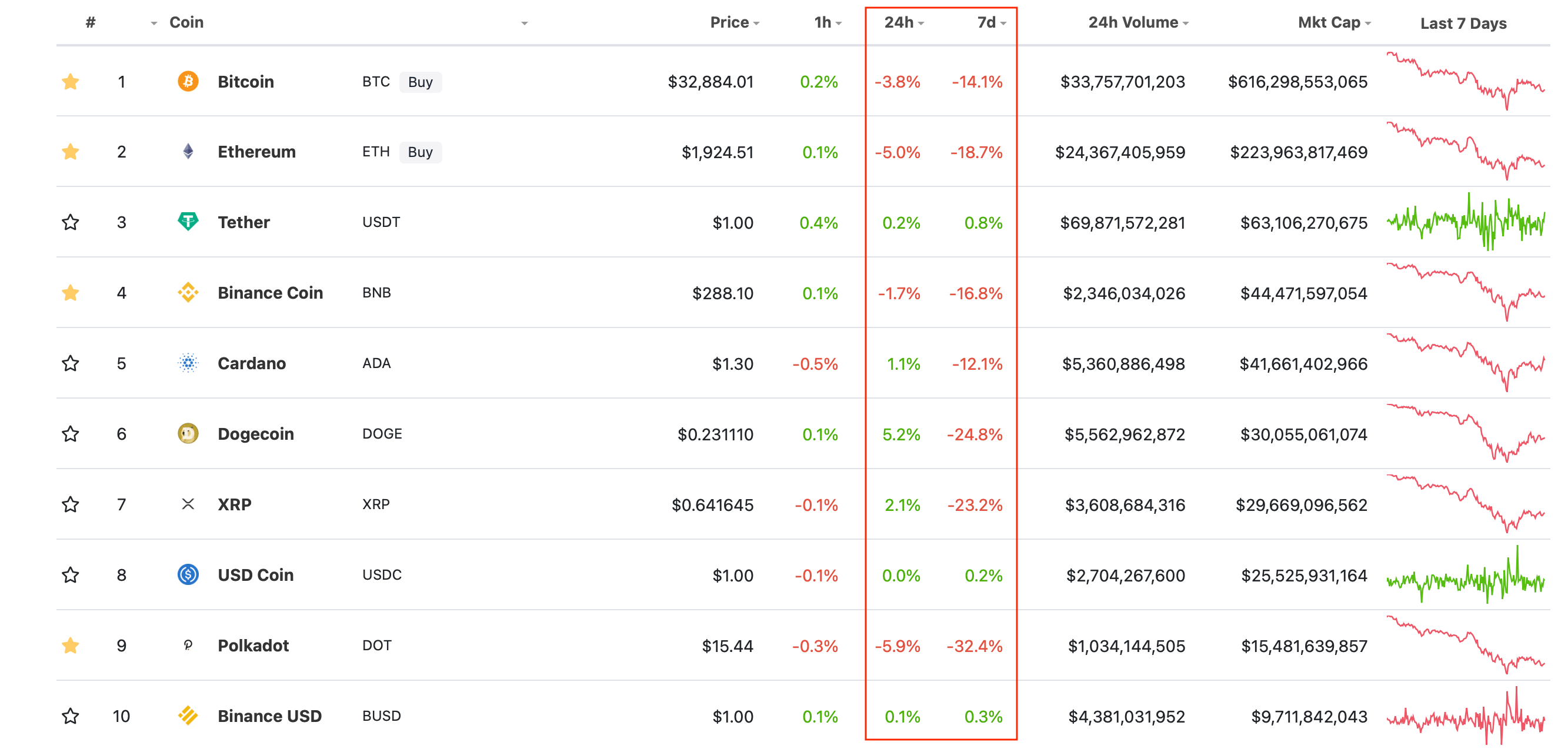Open the Tether coin page
This screenshot has height=749, width=1568.
tap(243, 222)
